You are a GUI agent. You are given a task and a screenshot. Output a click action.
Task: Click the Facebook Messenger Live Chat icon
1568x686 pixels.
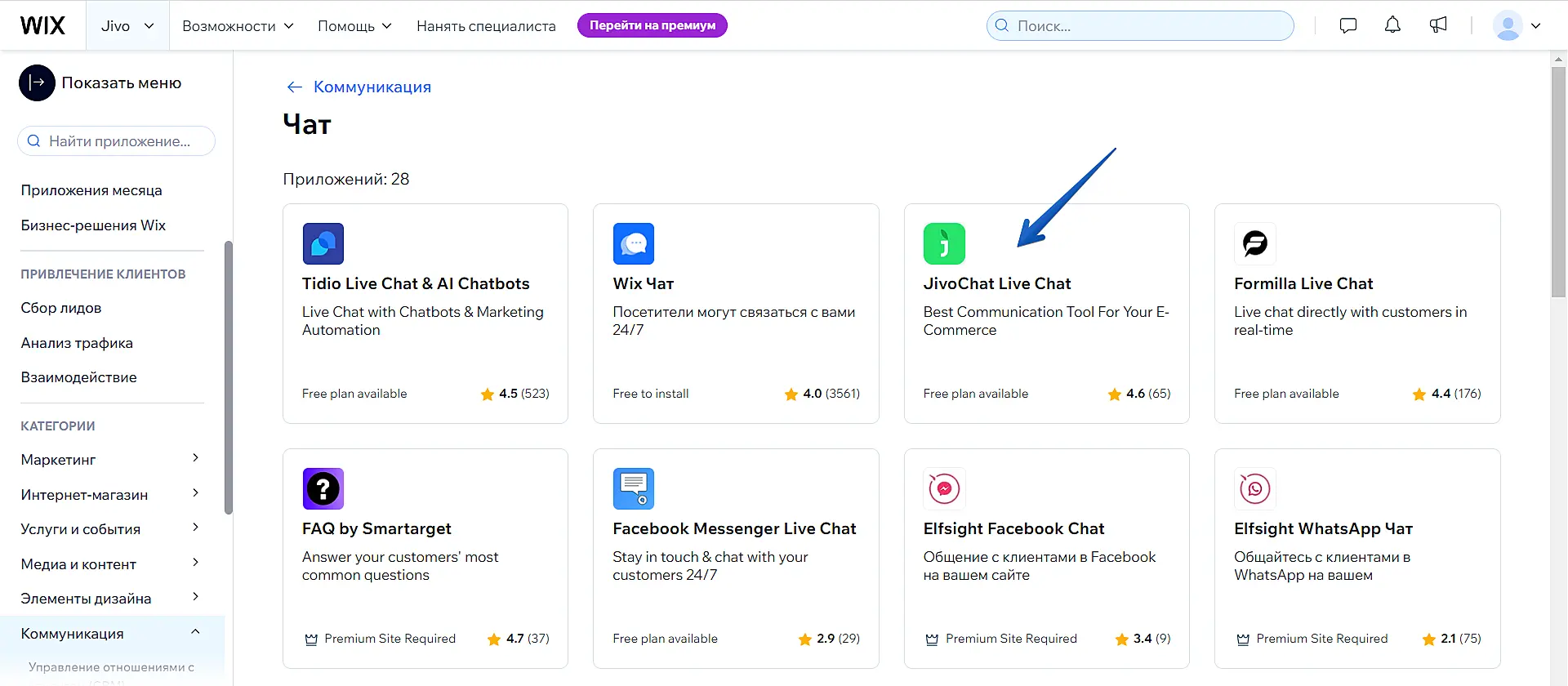(x=633, y=488)
